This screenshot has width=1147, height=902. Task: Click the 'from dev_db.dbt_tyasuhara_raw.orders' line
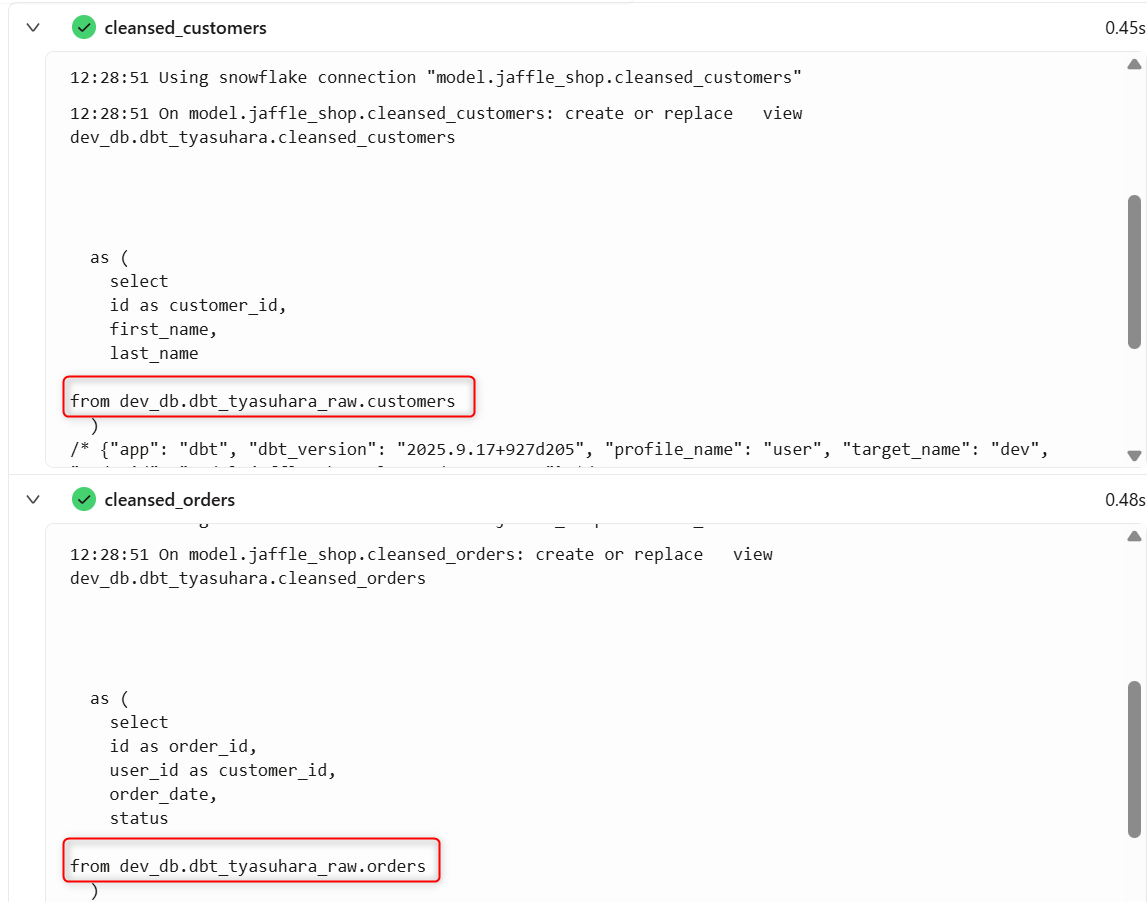pyautogui.click(x=248, y=866)
